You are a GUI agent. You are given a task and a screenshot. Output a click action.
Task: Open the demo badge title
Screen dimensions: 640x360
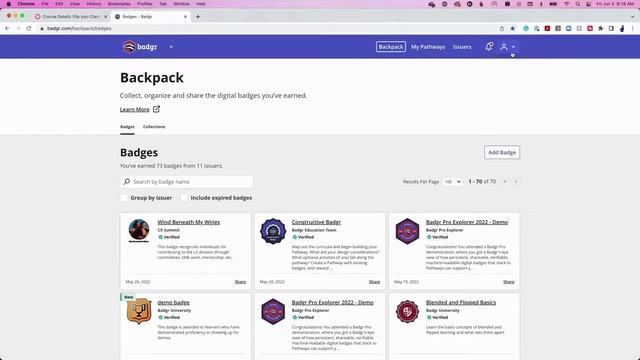(x=173, y=302)
